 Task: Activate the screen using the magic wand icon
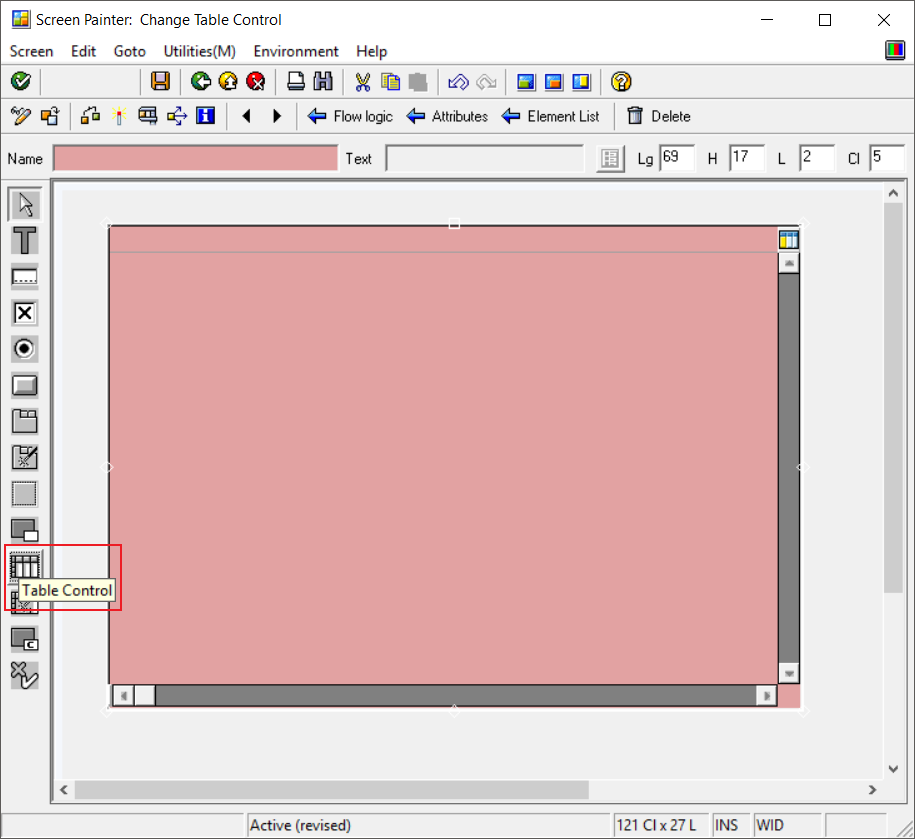pos(119,116)
